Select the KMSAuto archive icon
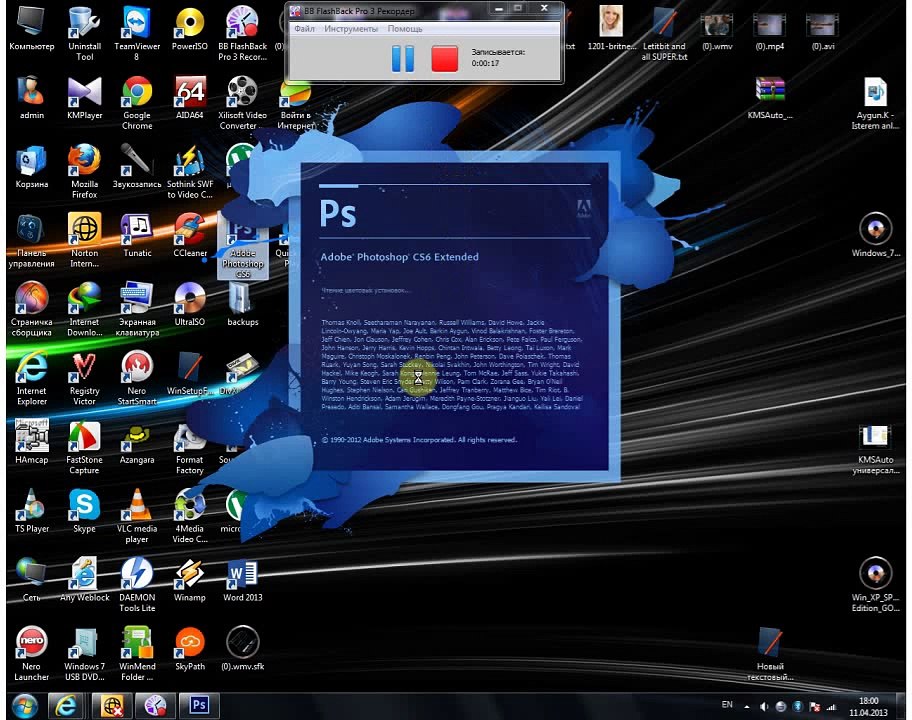Screen dimensions: 912x720 tap(770, 98)
